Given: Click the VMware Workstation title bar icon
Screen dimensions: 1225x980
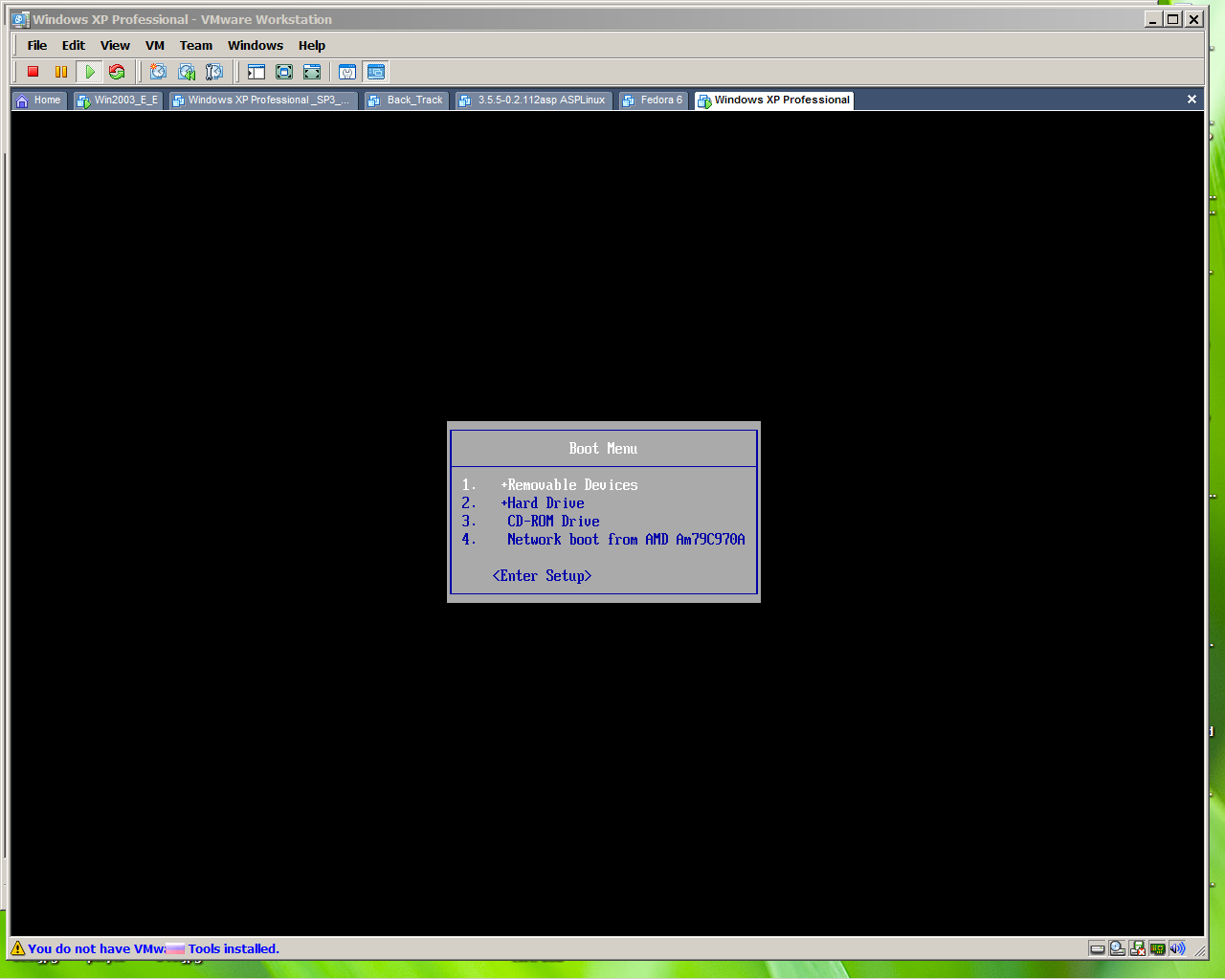Looking at the screenshot, I should [21, 19].
